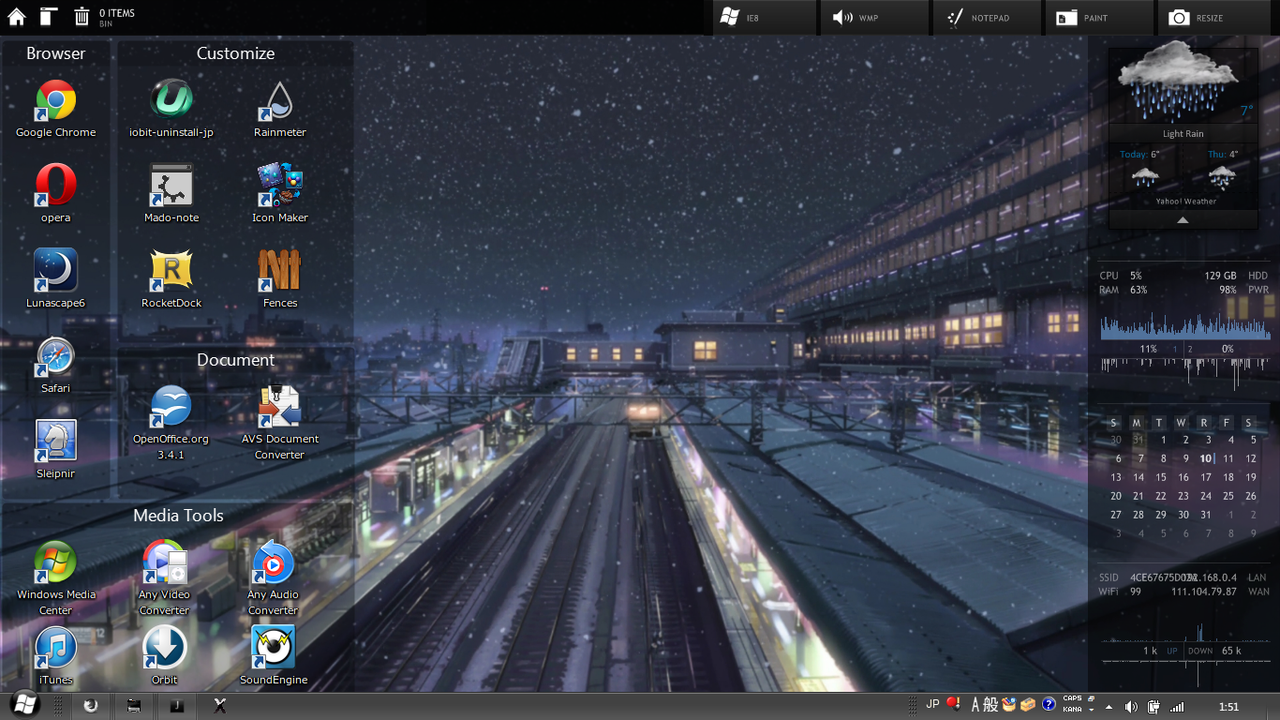Click the Document fence title
The height and width of the screenshot is (720, 1280).
[235, 360]
